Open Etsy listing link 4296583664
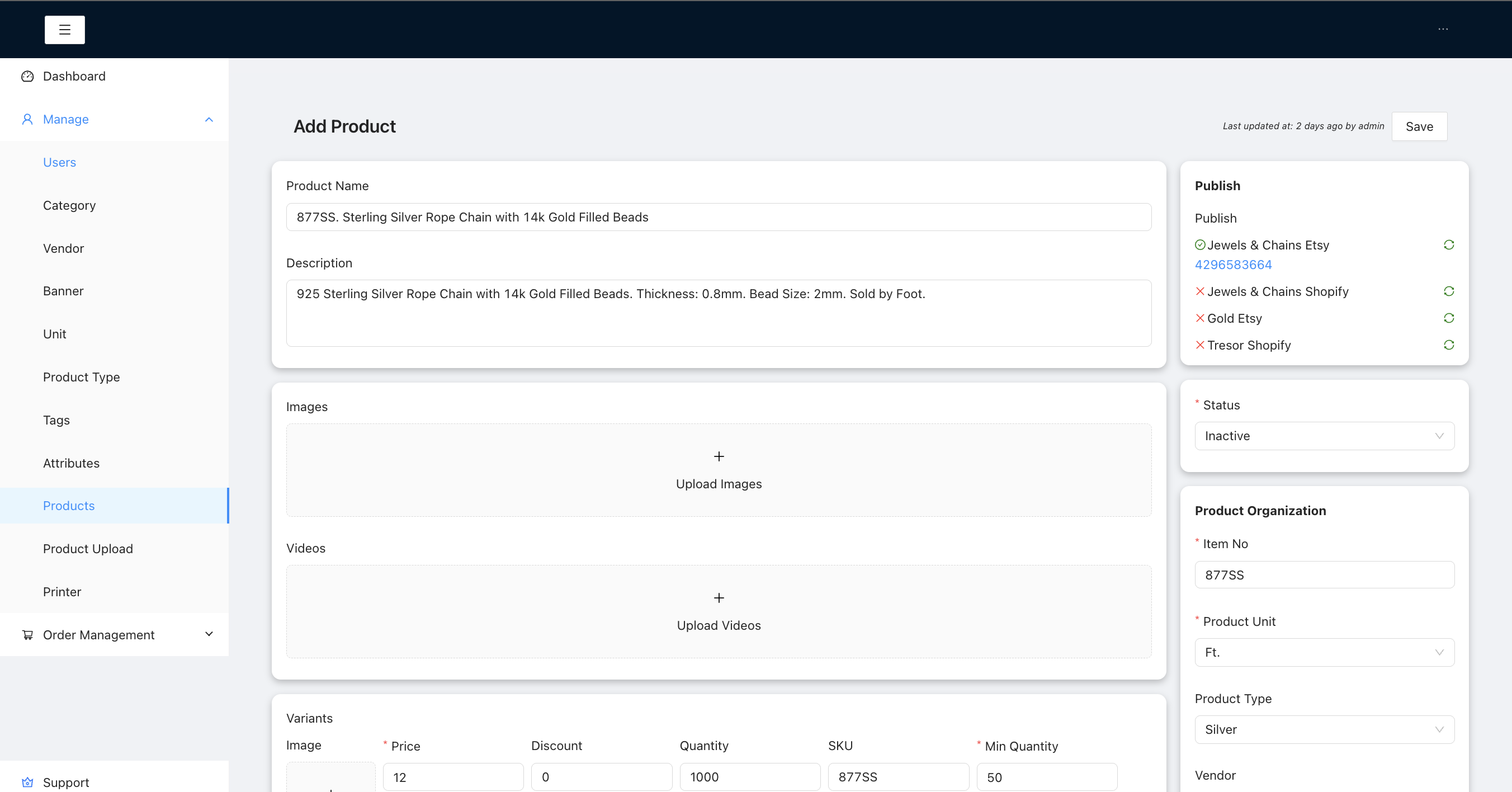Image resolution: width=1512 pixels, height=792 pixels. point(1232,265)
